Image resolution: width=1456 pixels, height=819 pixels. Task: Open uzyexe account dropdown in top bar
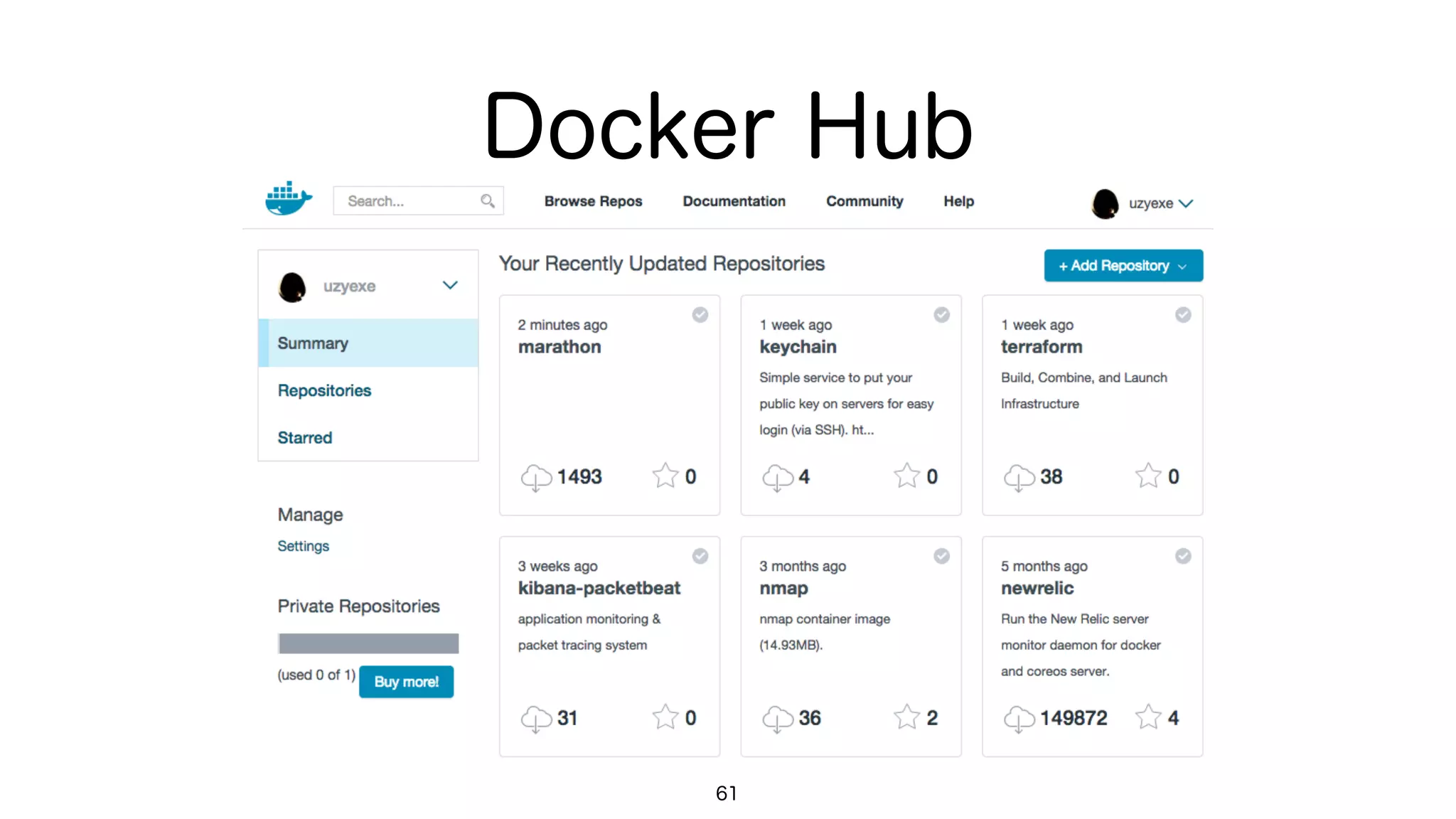pyautogui.click(x=1185, y=203)
